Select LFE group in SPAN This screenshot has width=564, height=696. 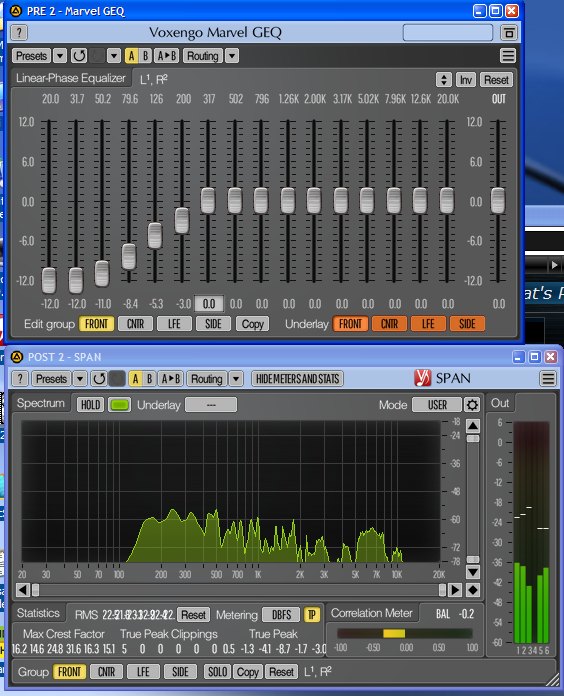point(143,672)
